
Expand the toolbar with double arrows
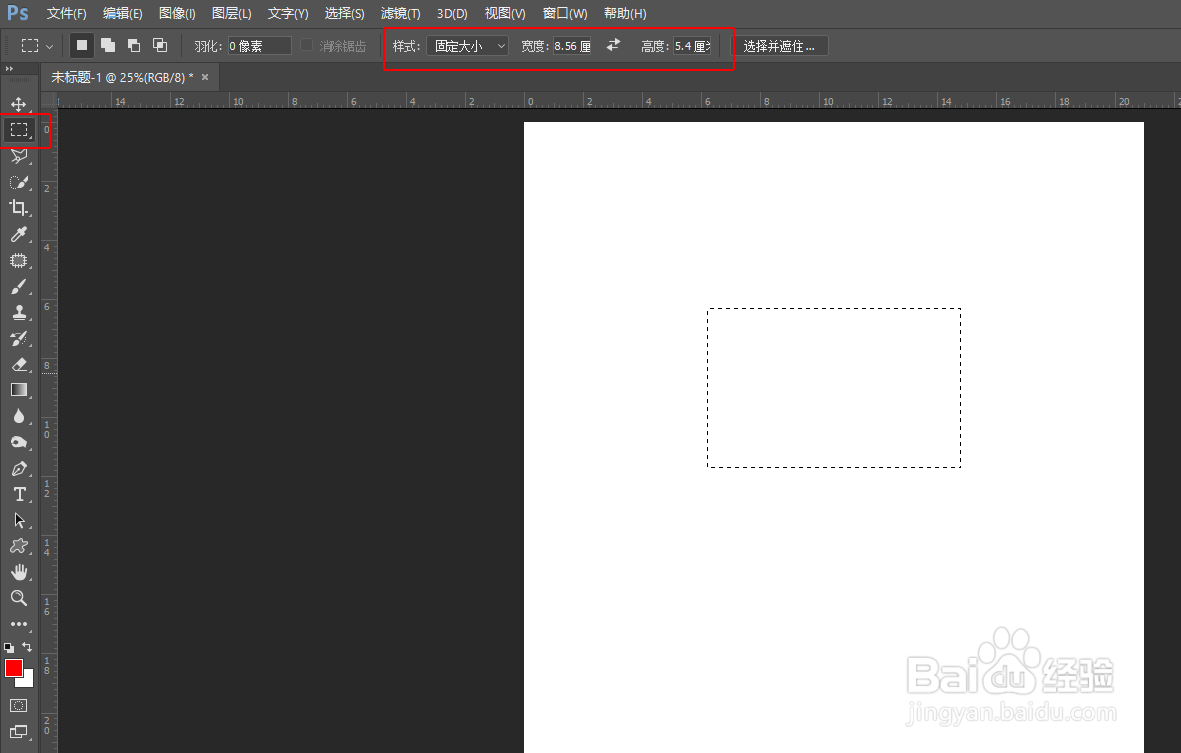click(x=9, y=69)
